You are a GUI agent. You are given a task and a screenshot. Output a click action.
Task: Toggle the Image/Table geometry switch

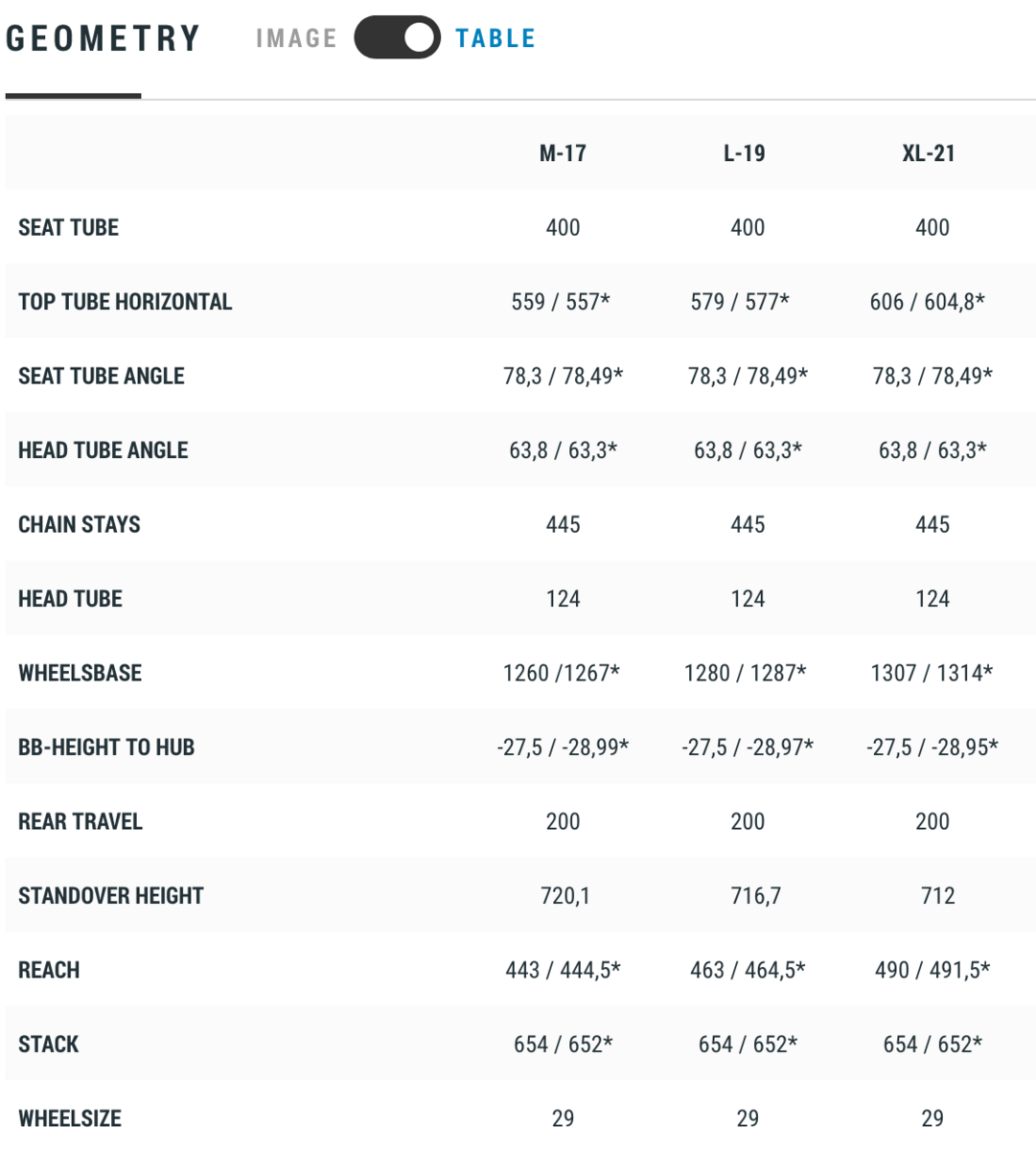(x=397, y=38)
